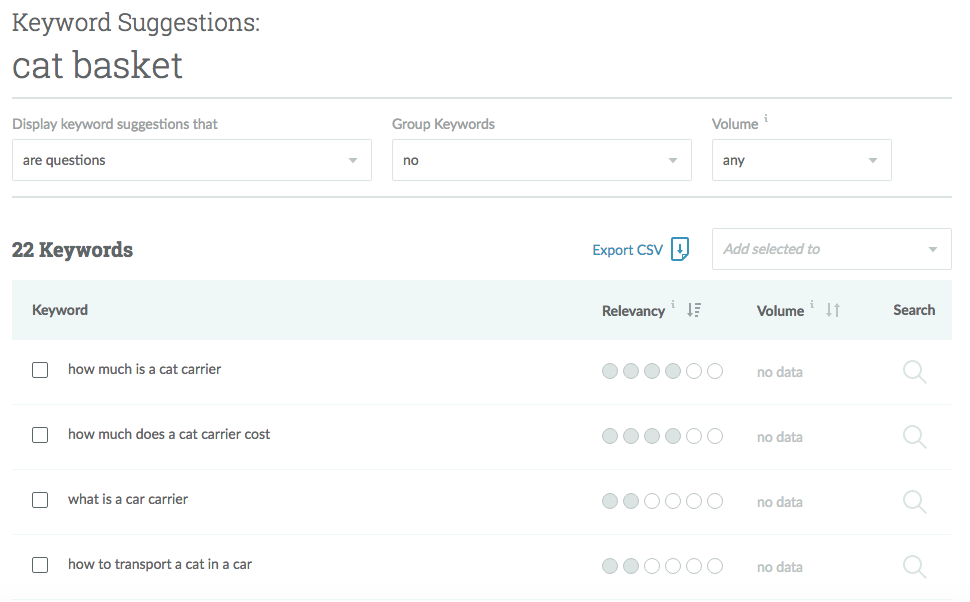
Task: Click the Export CSV download icon
Action: (680, 249)
